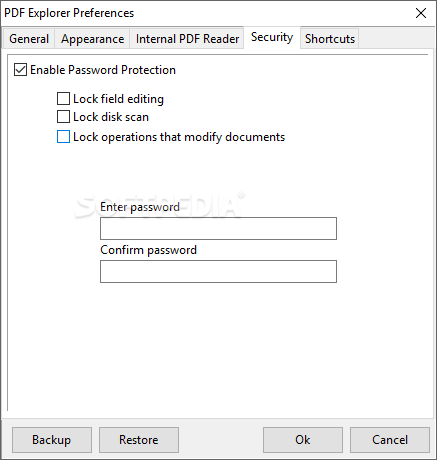The image size is (437, 460).
Task: Select the Internal PDF Reader tab
Action: (187, 39)
